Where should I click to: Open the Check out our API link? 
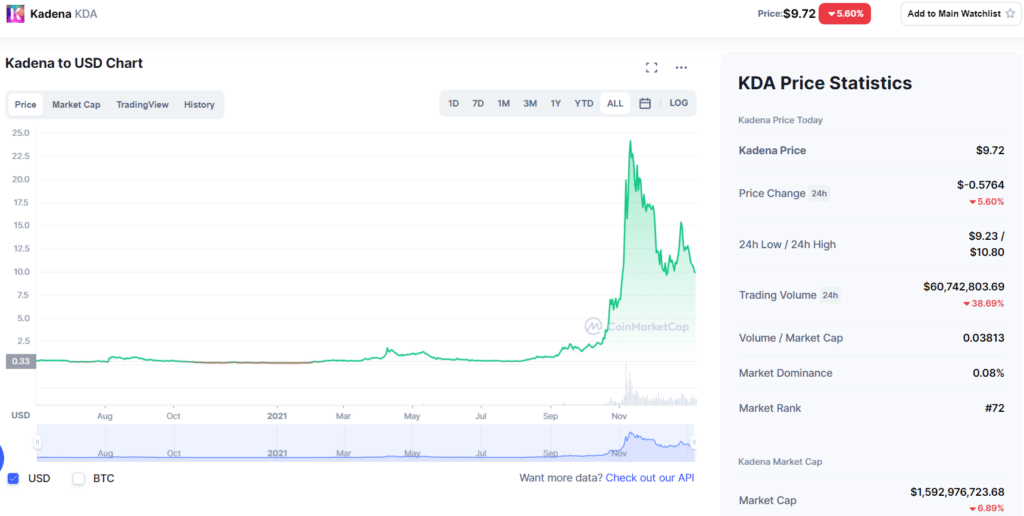649,478
